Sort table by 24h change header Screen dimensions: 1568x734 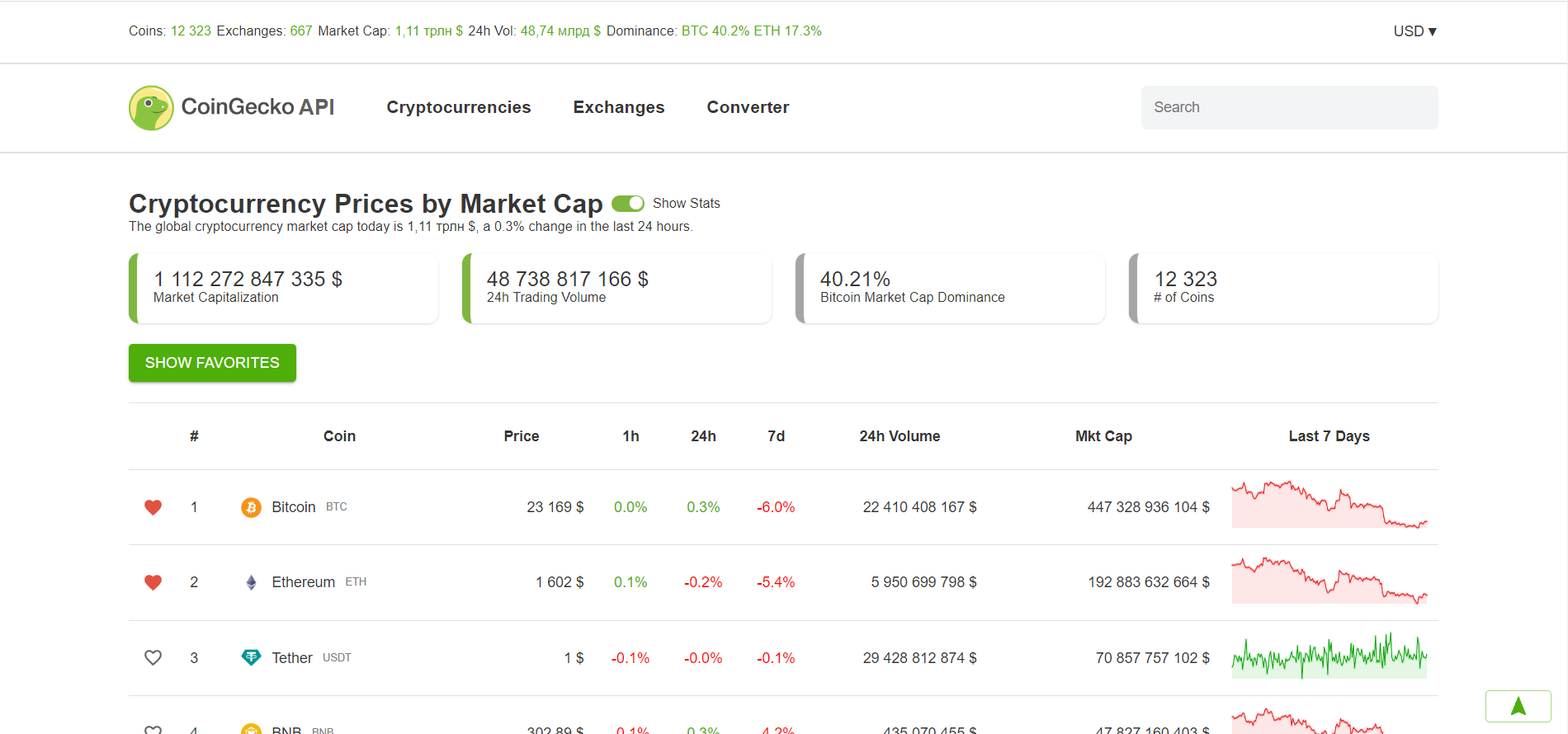tap(703, 436)
